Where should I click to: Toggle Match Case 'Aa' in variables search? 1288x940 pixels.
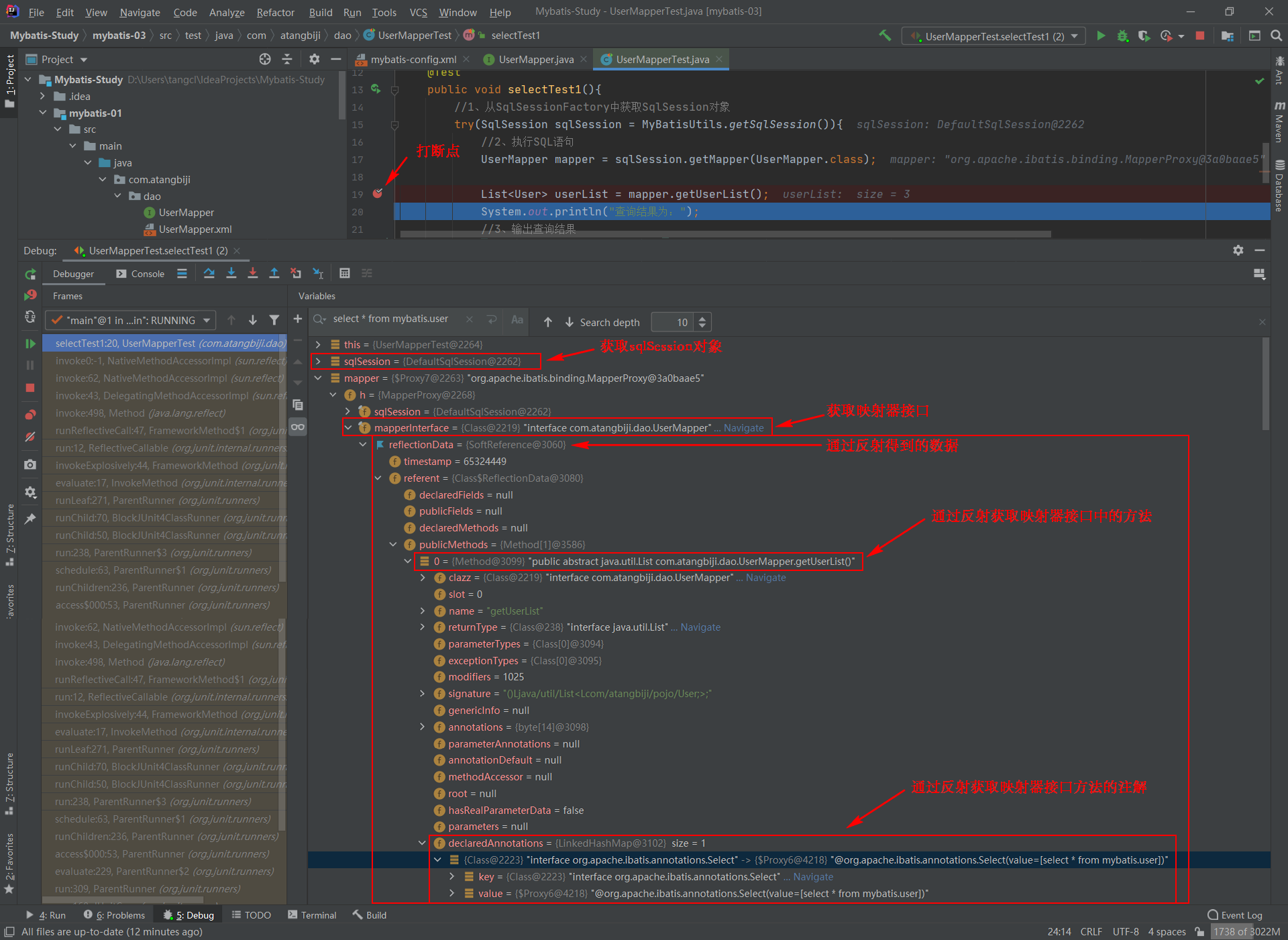pos(517,320)
